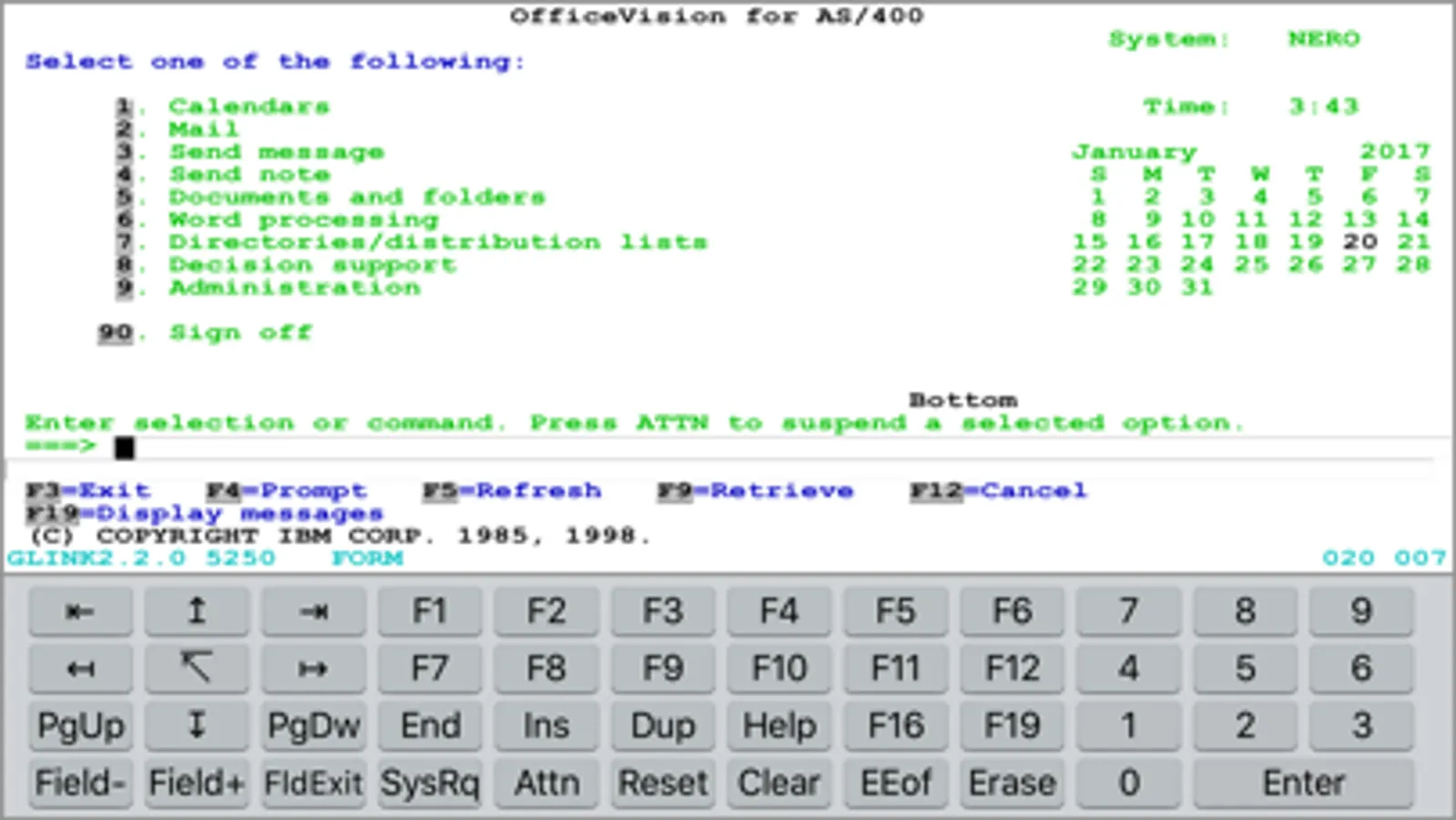This screenshot has width=1456, height=820.
Task: Select the Sign off option
Action: 205,333
